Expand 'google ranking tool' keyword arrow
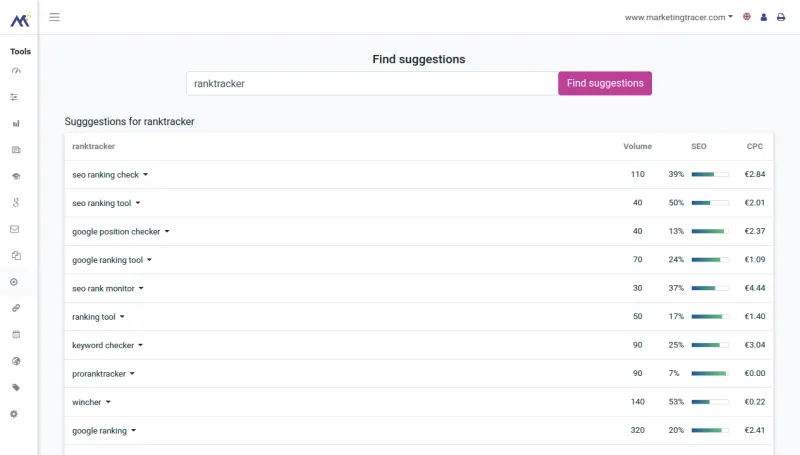Viewport: 800px width, 455px height. [x=149, y=260]
